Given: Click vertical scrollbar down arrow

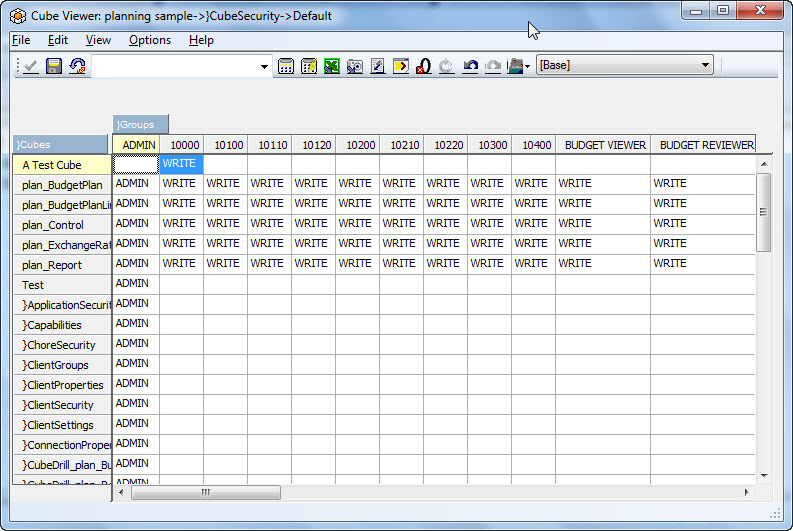Looking at the screenshot, I should (764, 475).
